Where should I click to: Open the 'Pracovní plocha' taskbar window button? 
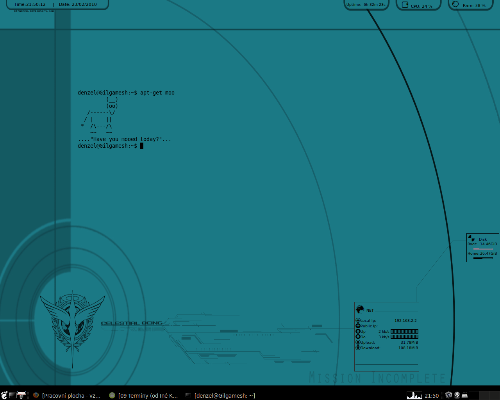67,396
